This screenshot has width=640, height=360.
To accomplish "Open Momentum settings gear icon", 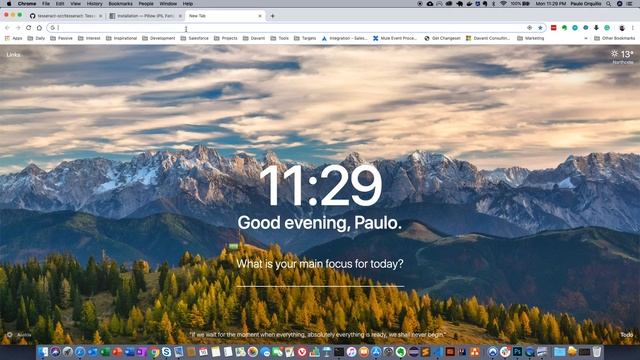I will coord(10,335).
